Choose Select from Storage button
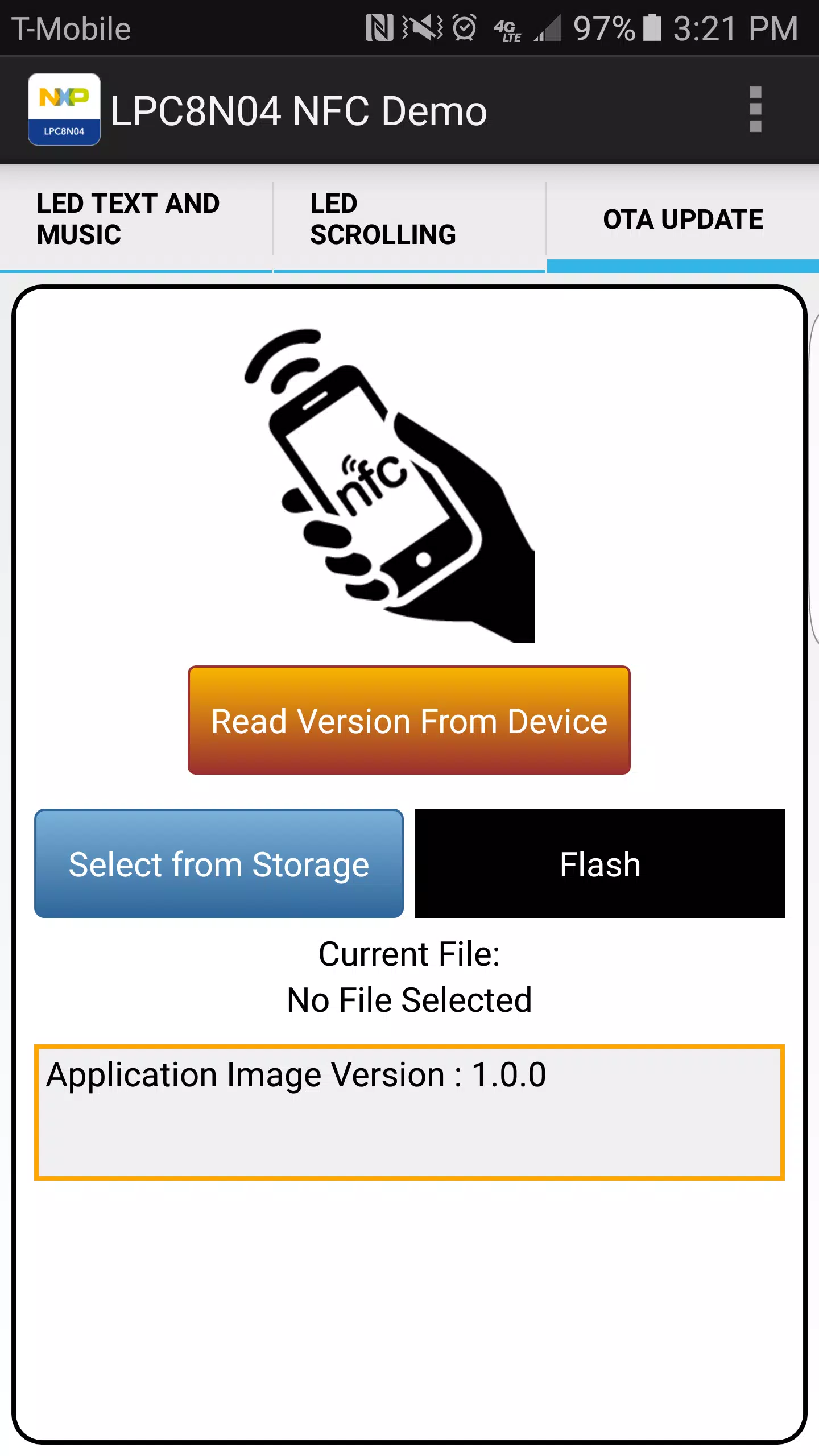 click(219, 863)
